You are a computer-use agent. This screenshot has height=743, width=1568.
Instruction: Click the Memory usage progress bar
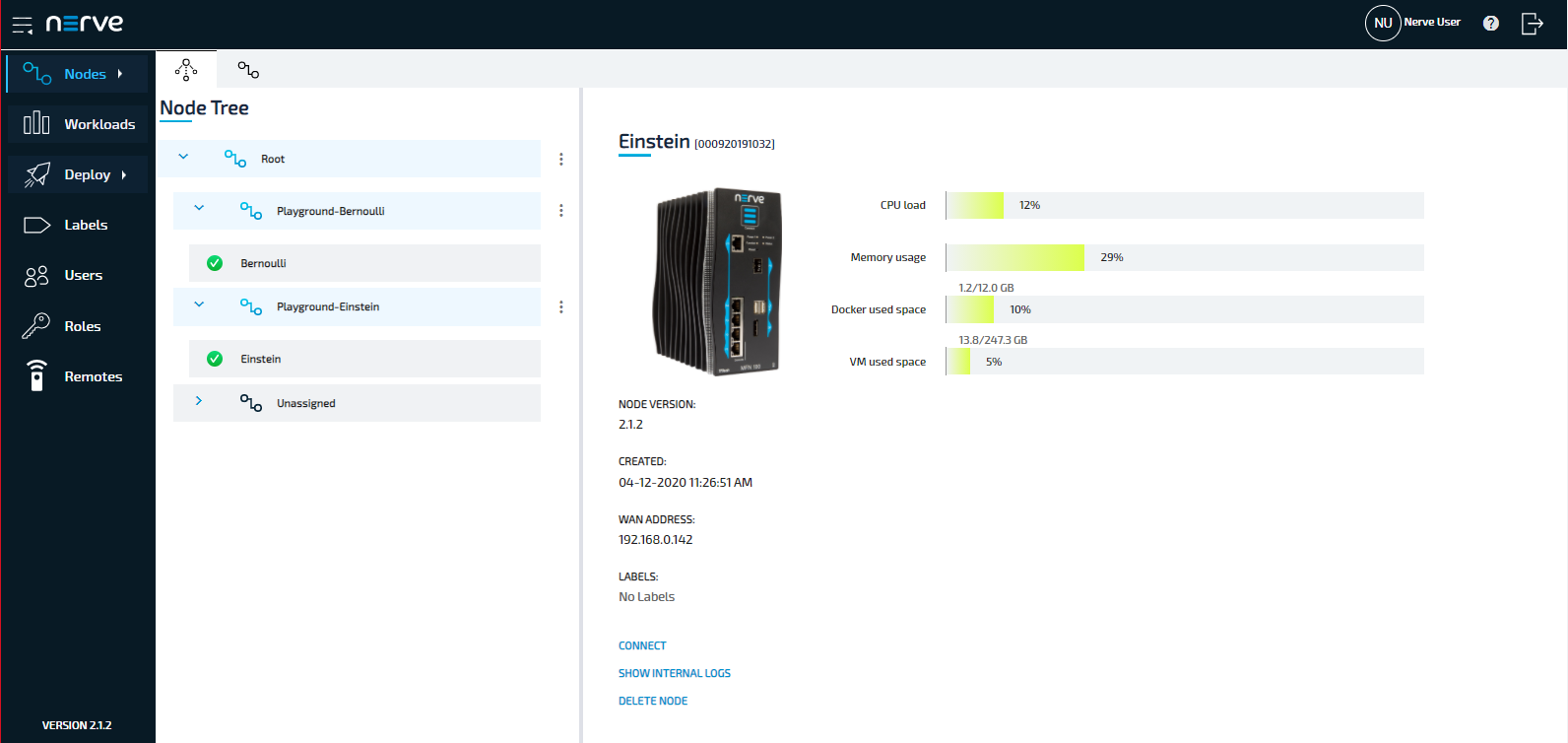pos(1184,257)
